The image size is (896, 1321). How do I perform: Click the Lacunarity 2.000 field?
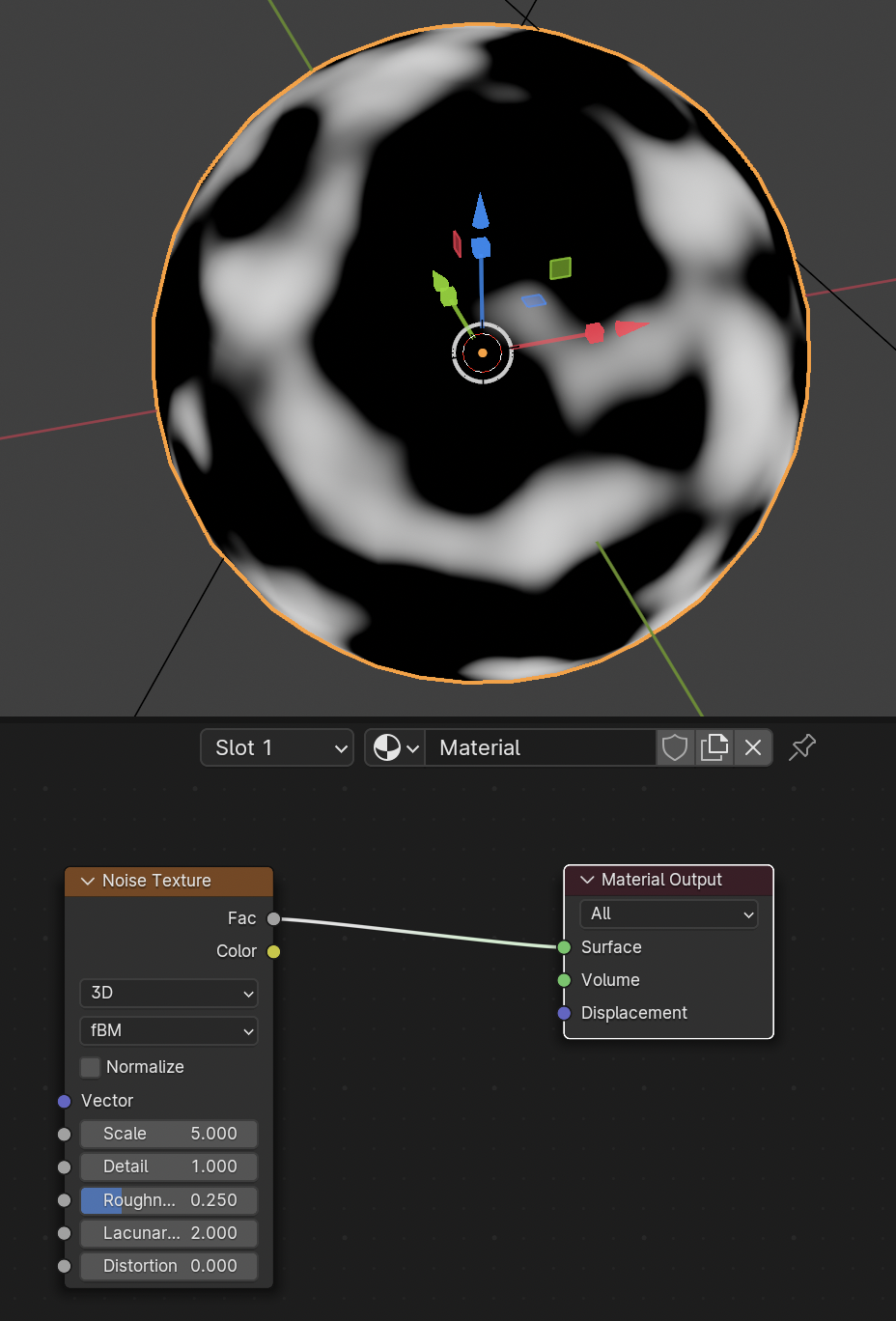tap(169, 1233)
